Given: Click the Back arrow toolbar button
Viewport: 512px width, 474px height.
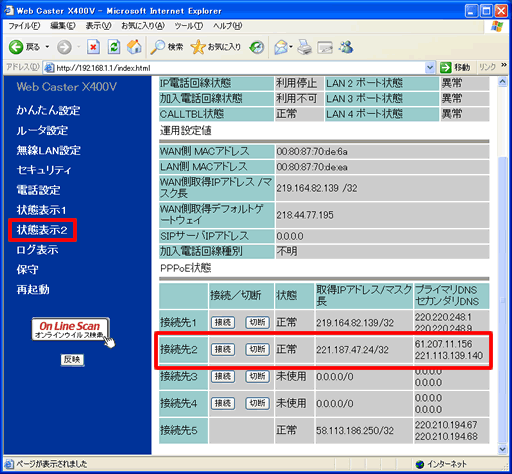Looking at the screenshot, I should (x=24, y=47).
